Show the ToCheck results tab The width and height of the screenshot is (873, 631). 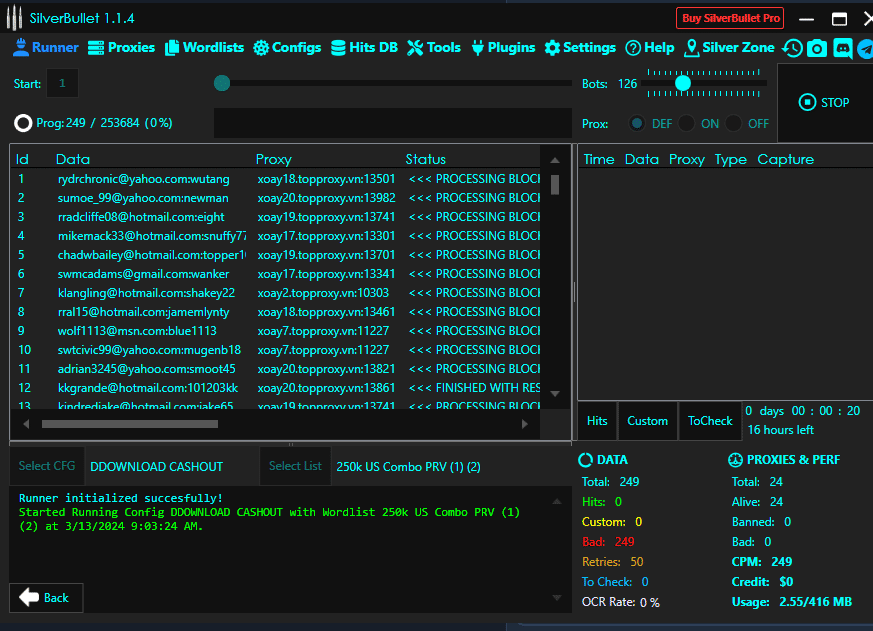(x=710, y=421)
